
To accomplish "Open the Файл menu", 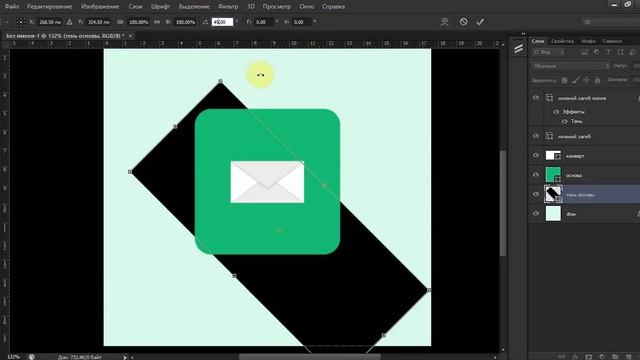I will [12, 7].
